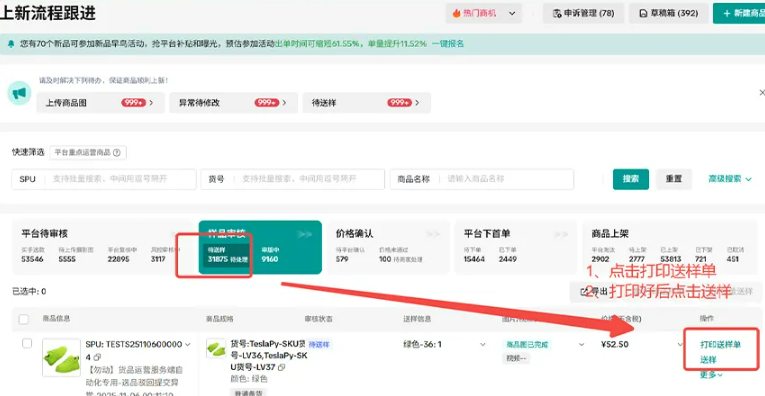The width and height of the screenshot is (765, 396).
Task: Expand the chevron beside price ¥52.50
Action: (x=680, y=344)
